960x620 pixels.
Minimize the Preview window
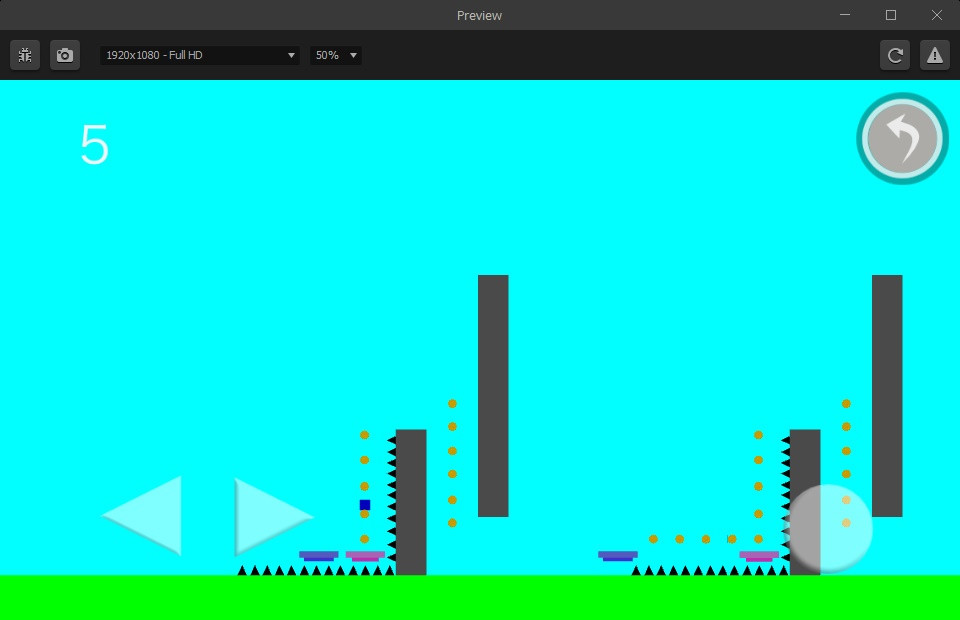tap(845, 15)
